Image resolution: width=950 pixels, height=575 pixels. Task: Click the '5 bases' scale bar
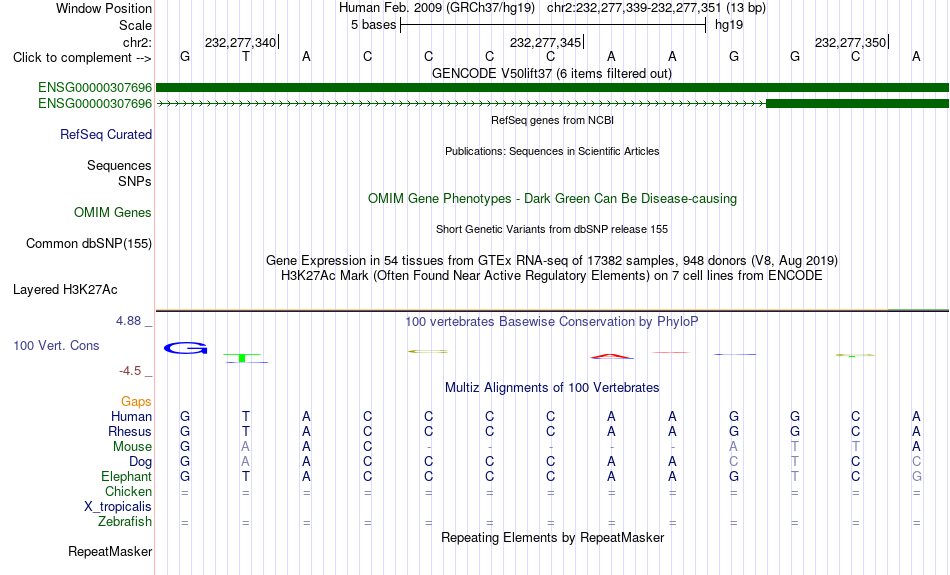point(553,25)
